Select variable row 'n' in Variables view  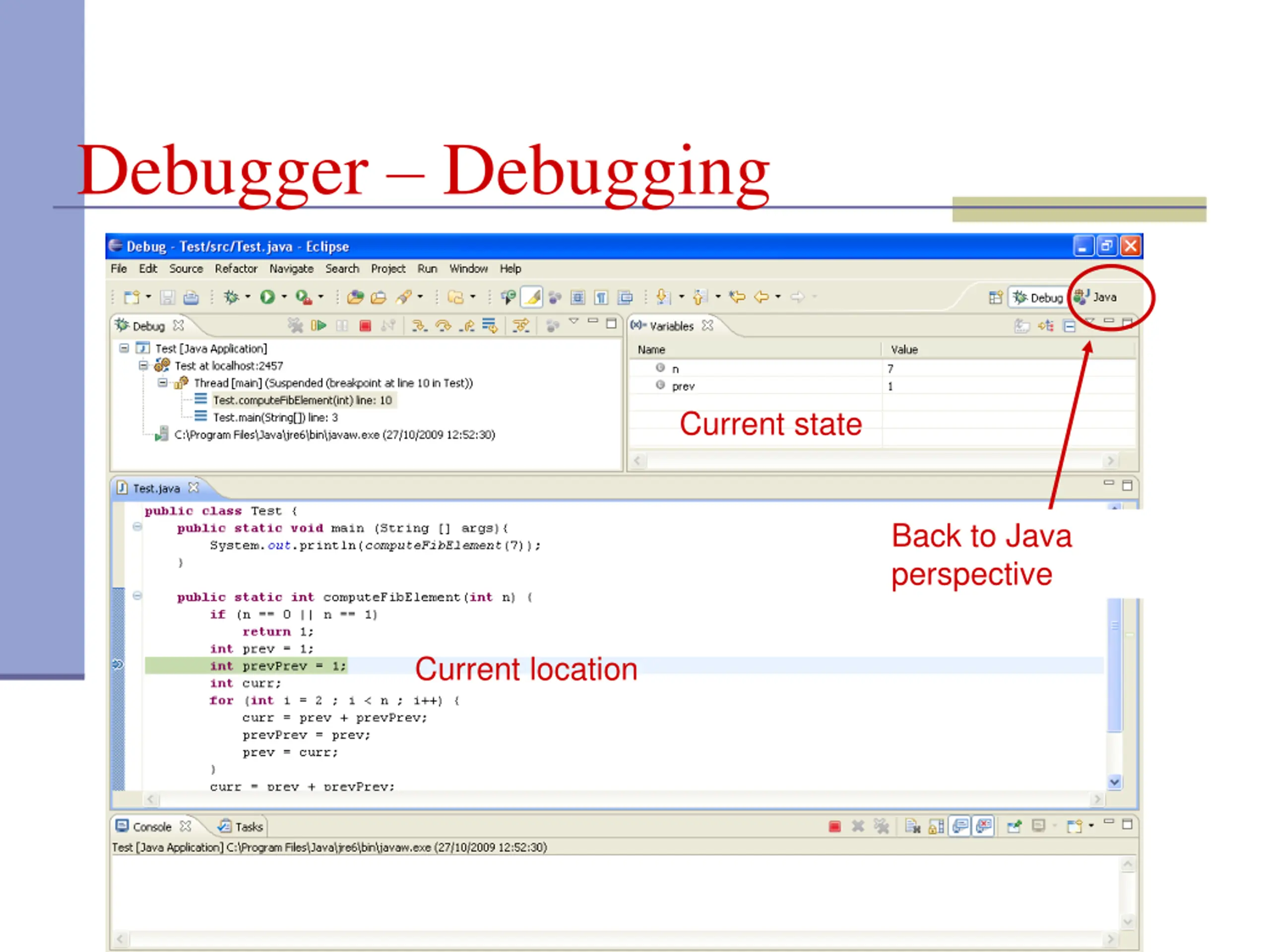click(x=883, y=369)
